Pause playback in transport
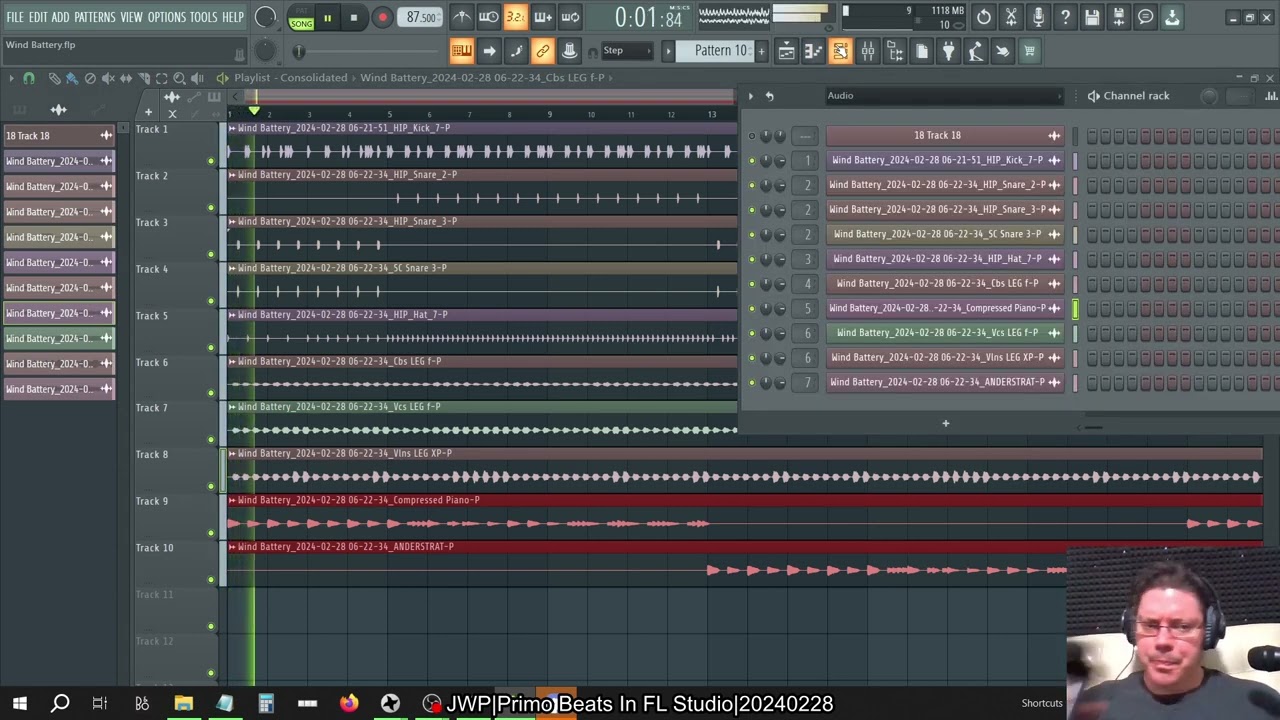 pyautogui.click(x=327, y=18)
